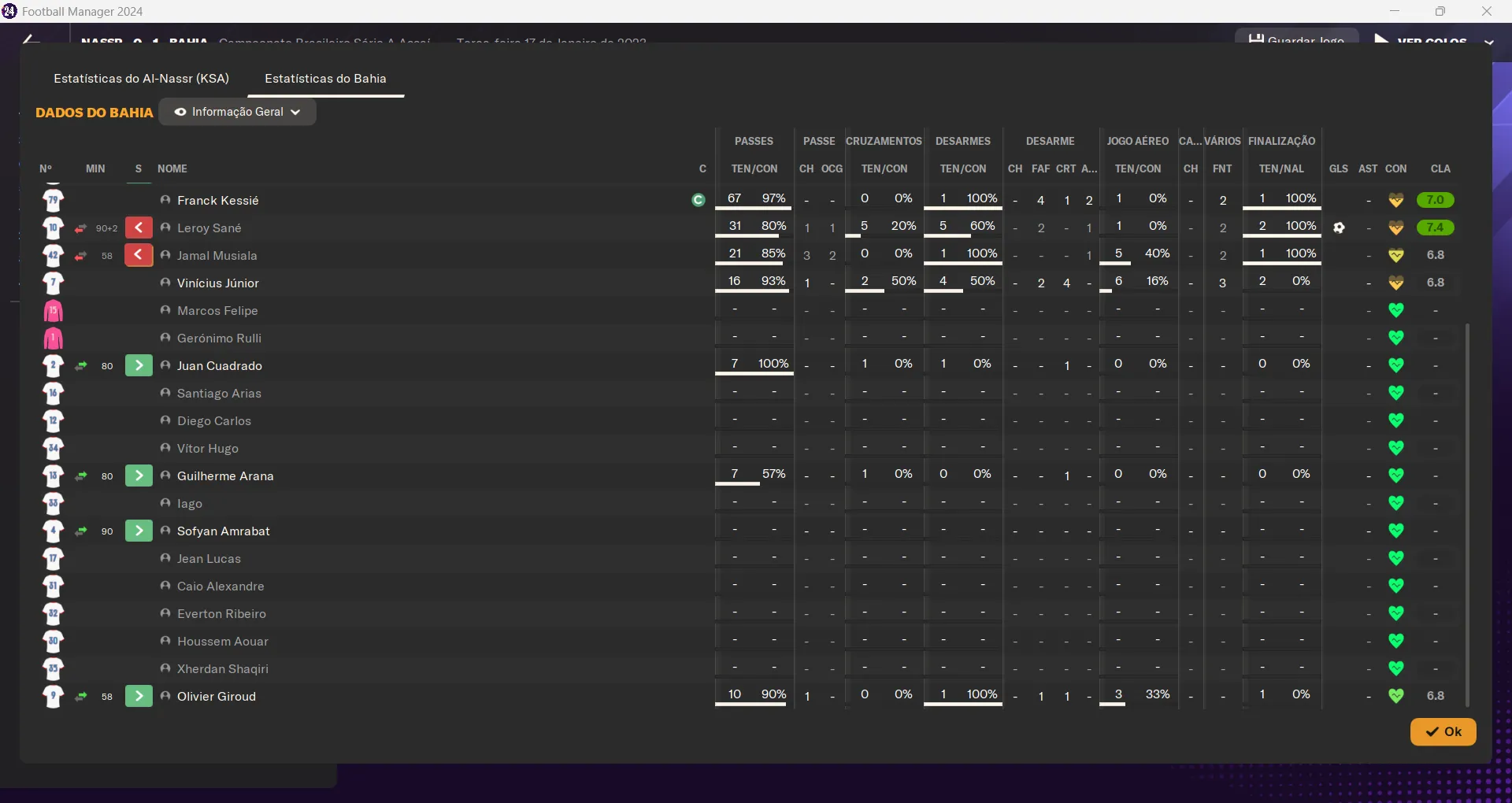Viewport: 1512px width, 803px height.
Task: Click Sofyan Amrabat's substituted-on green arrow
Action: [139, 531]
